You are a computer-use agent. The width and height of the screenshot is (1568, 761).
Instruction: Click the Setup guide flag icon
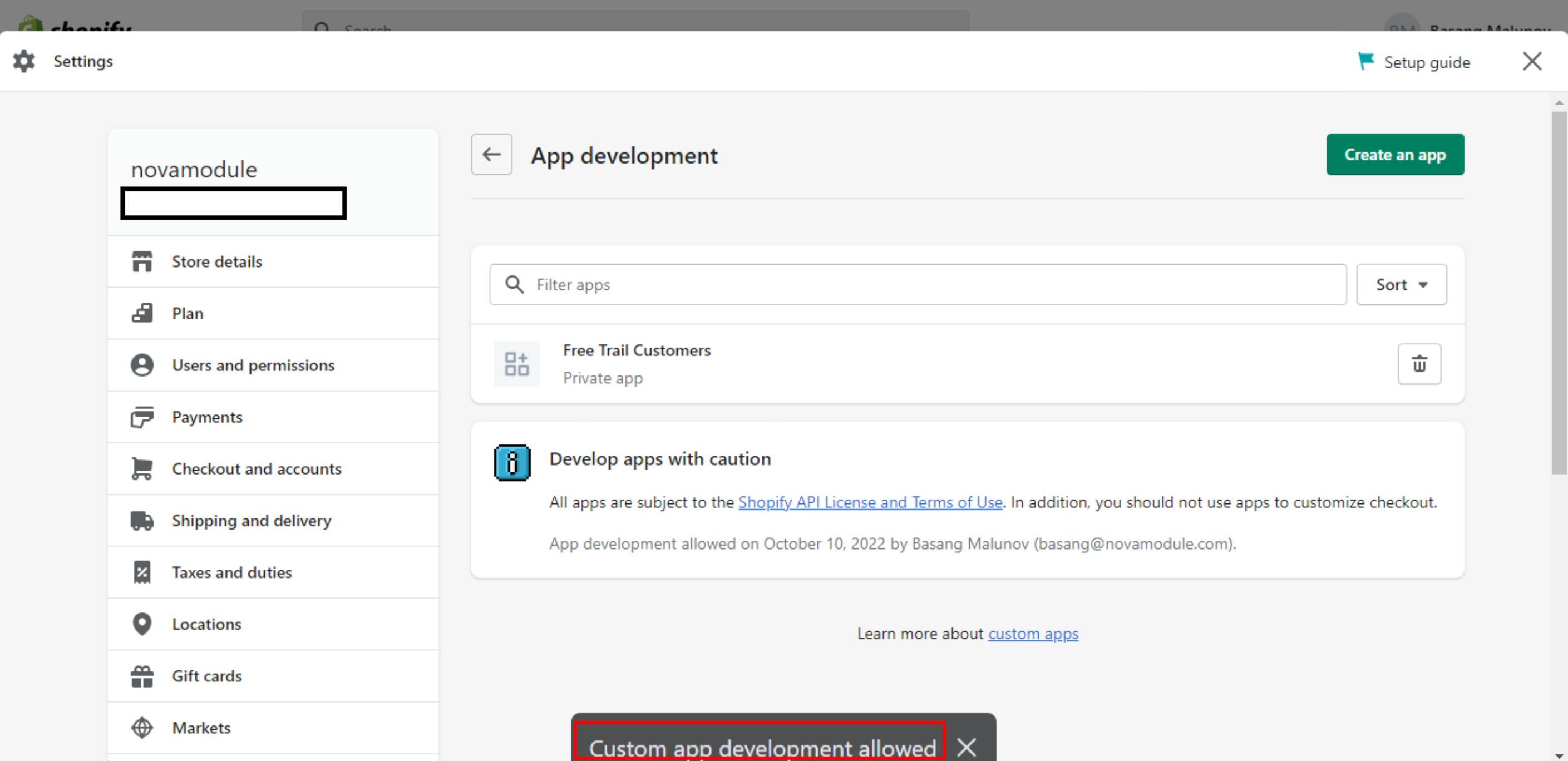click(1365, 61)
